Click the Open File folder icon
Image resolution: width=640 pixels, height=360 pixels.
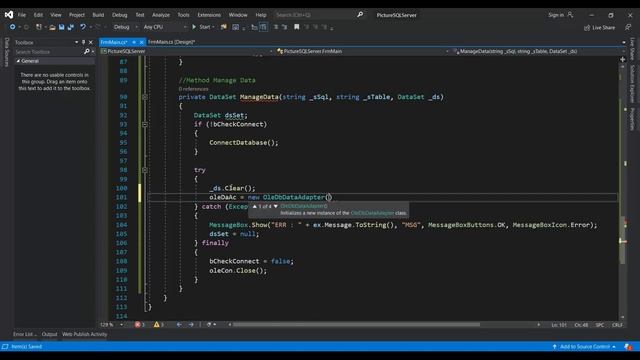pyautogui.click(x=52, y=27)
